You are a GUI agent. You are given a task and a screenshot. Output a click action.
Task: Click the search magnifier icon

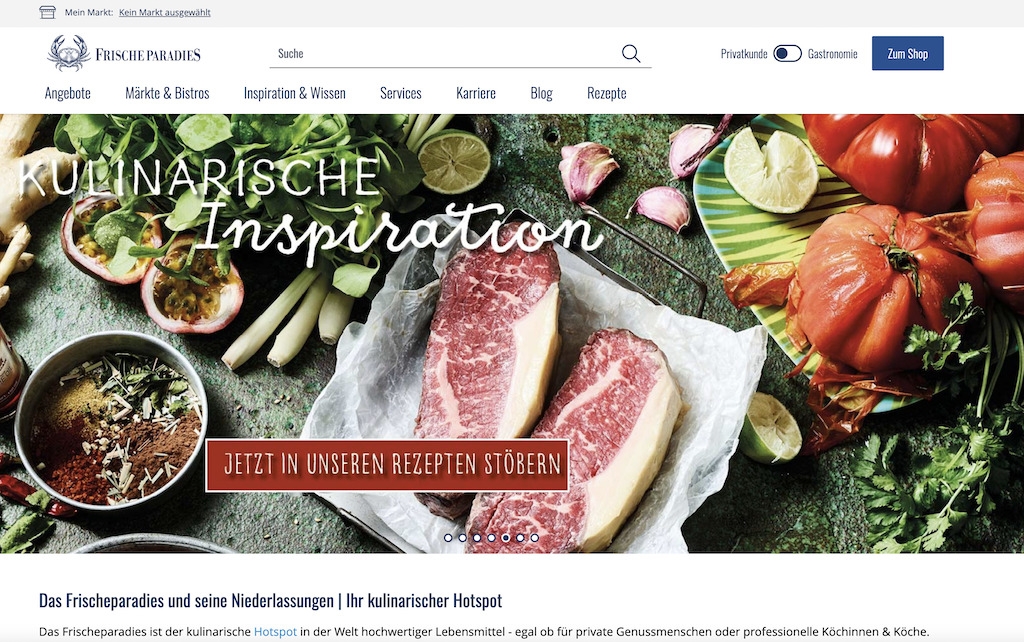point(631,54)
